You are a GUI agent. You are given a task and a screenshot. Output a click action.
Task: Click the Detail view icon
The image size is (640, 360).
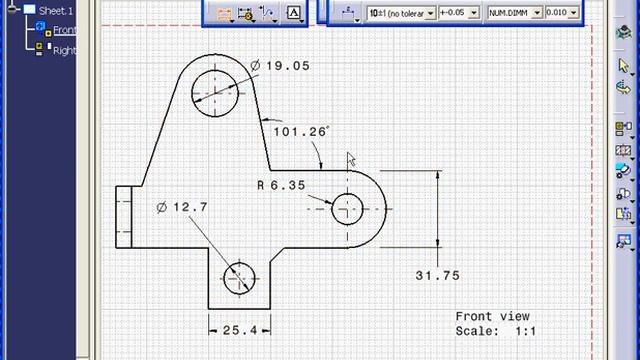click(623, 171)
